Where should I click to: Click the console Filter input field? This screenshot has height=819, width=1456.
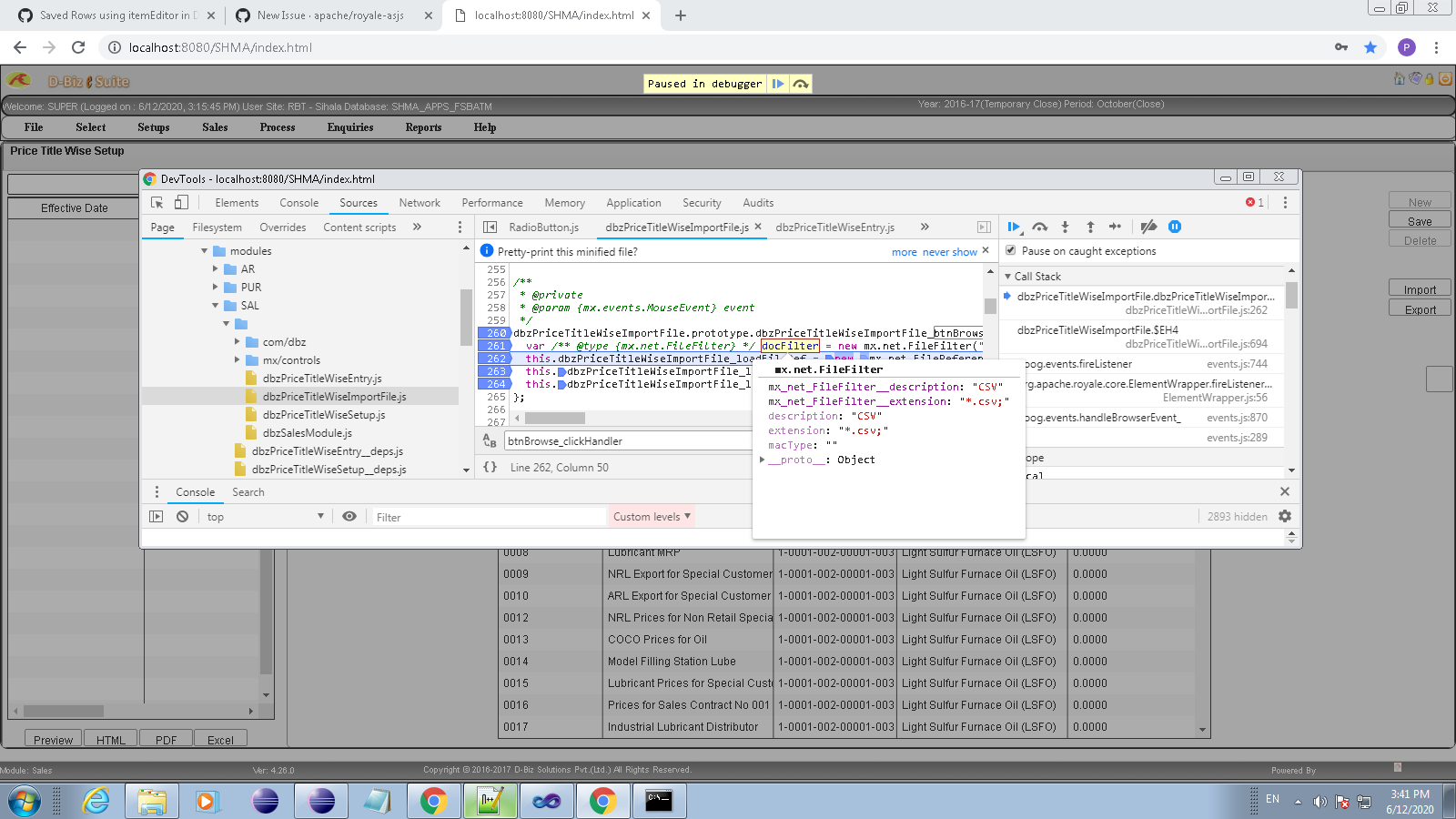click(x=487, y=517)
